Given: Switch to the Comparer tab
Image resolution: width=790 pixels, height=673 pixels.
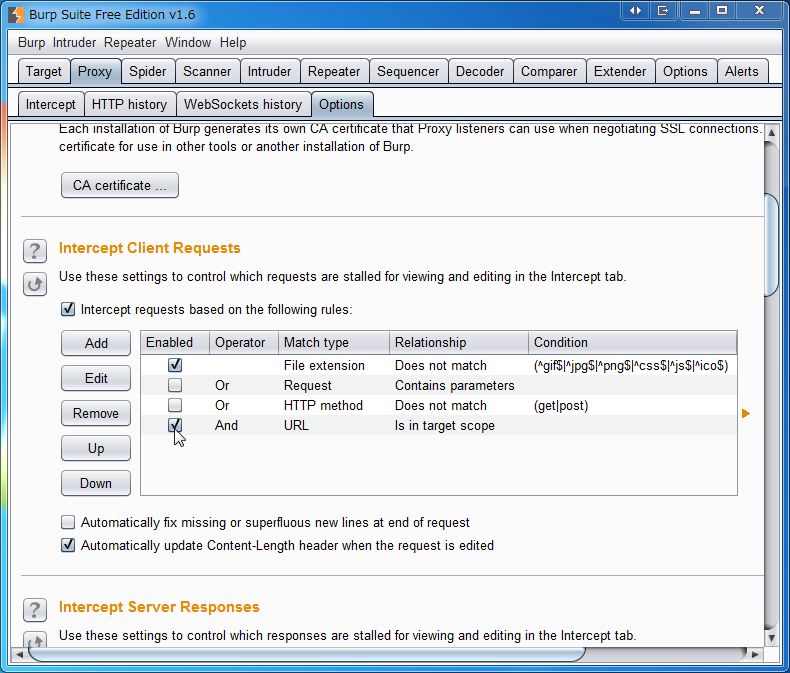Looking at the screenshot, I should click(x=549, y=72).
